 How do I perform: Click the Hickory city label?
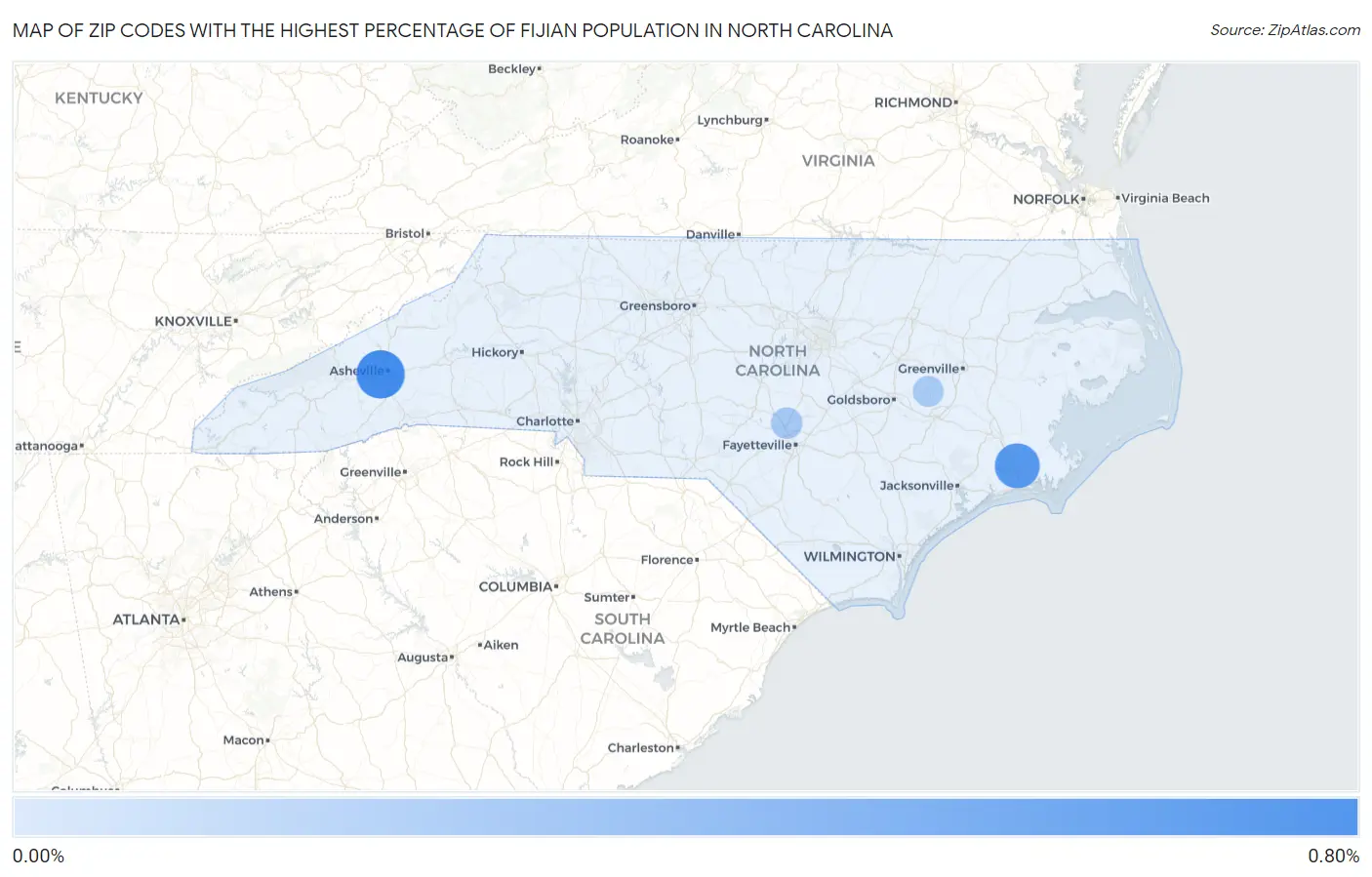[x=495, y=352]
